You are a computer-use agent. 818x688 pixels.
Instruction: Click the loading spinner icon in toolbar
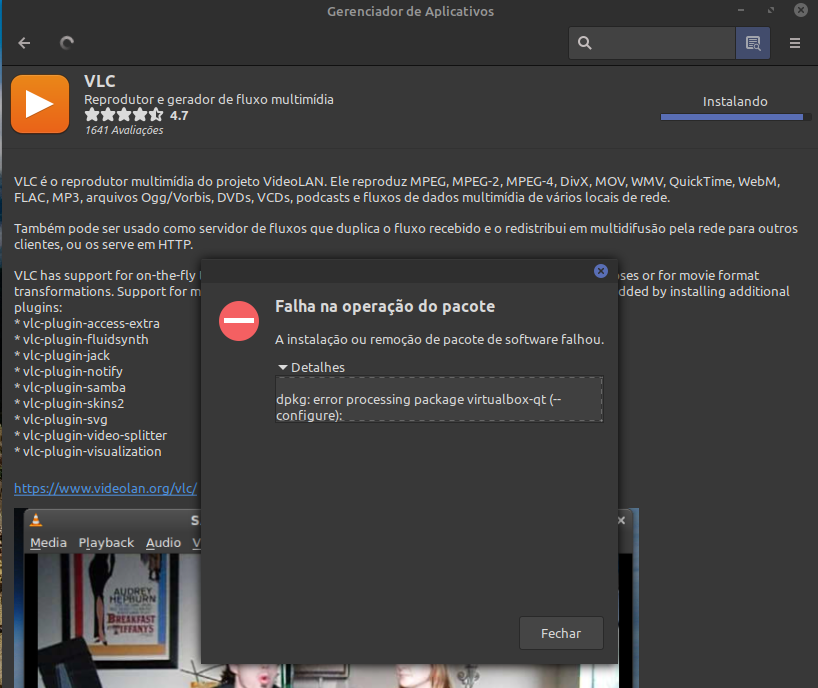click(67, 43)
